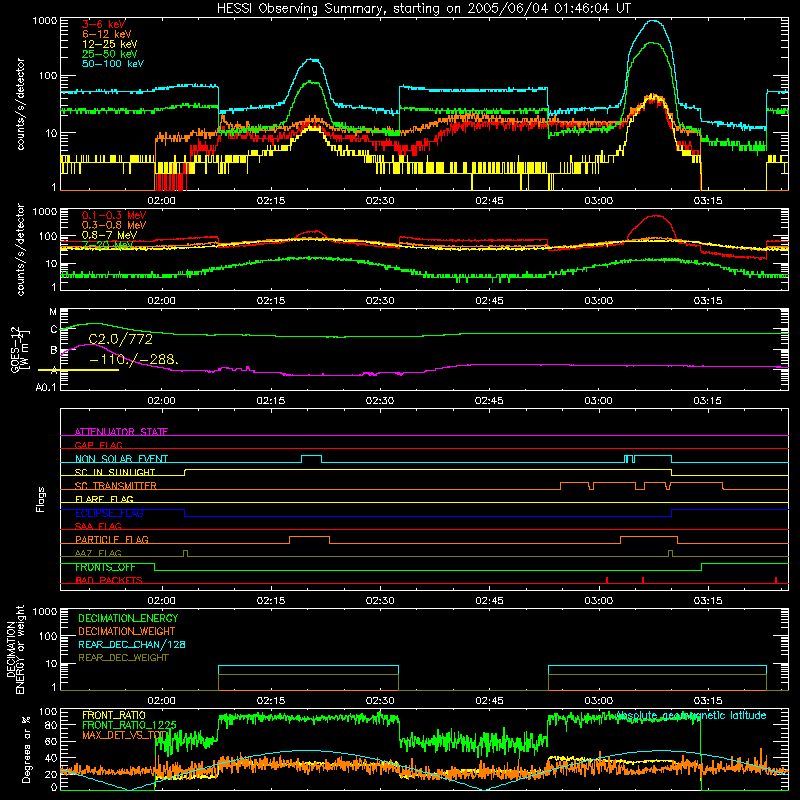Click the 7-20 MeV legend label
This screenshot has width=800, height=800.
pyautogui.click(x=107, y=245)
